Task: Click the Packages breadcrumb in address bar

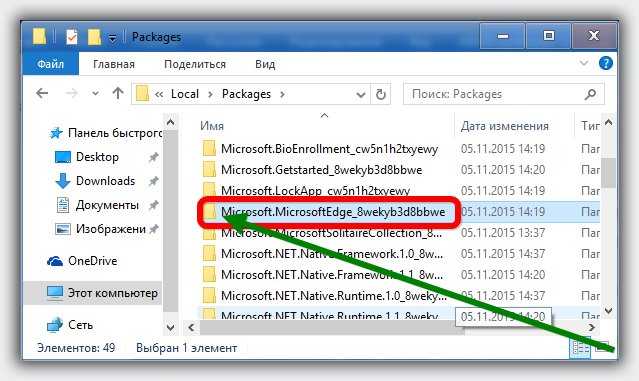Action: pos(246,94)
